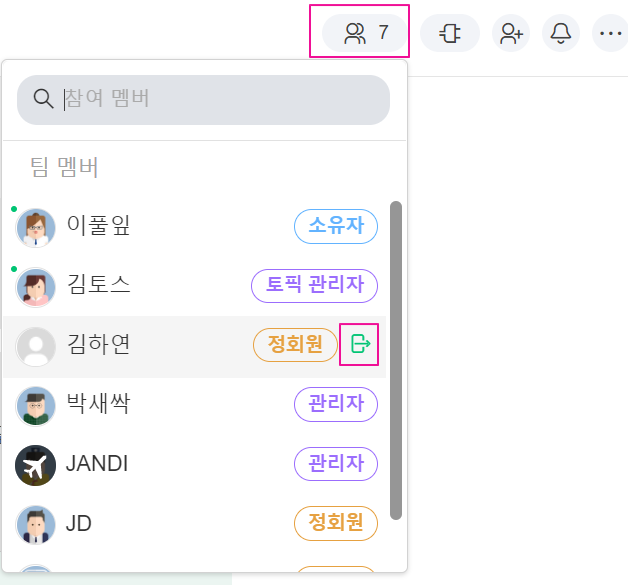Click the 관리자 badge next to 박새싹
Viewport: 628px width, 585px height.
pyautogui.click(x=335, y=405)
